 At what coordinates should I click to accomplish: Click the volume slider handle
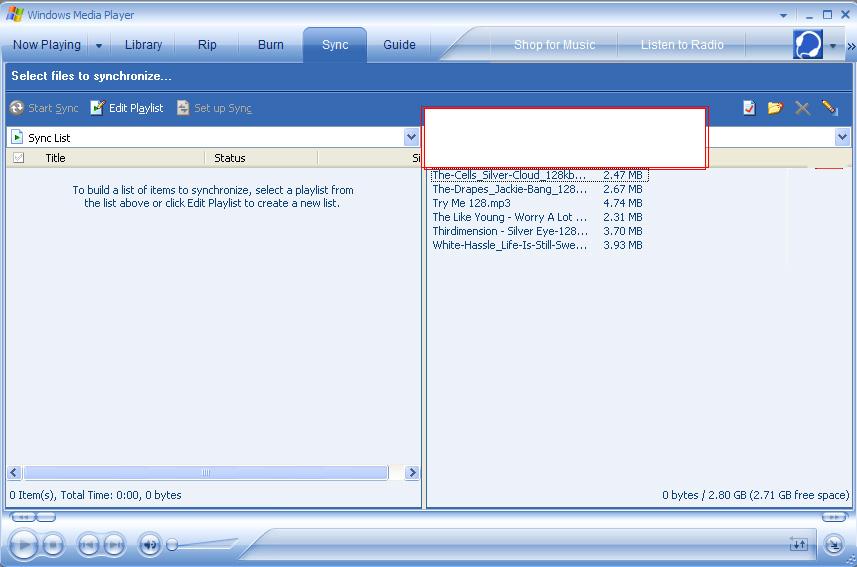[x=172, y=545]
